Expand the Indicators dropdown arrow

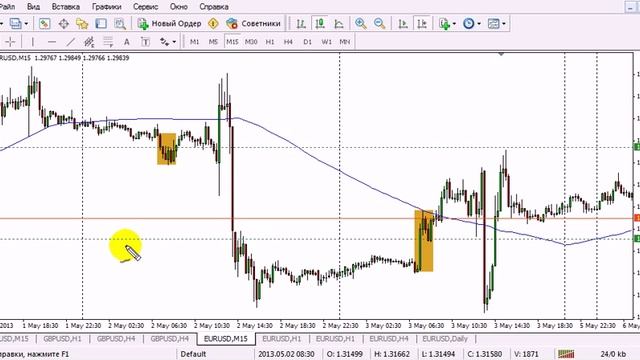click(455, 24)
